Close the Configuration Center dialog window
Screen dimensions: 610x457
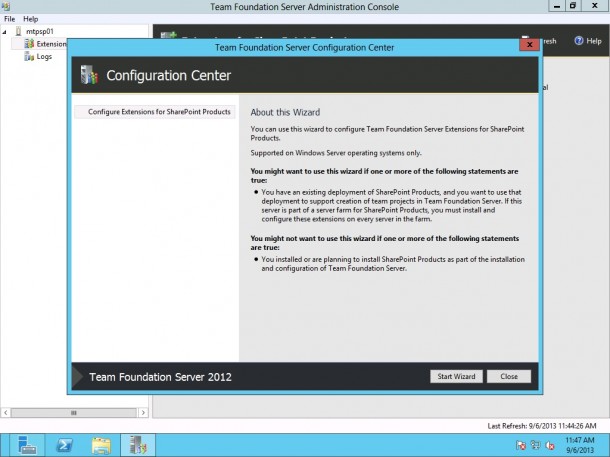[x=529, y=45]
